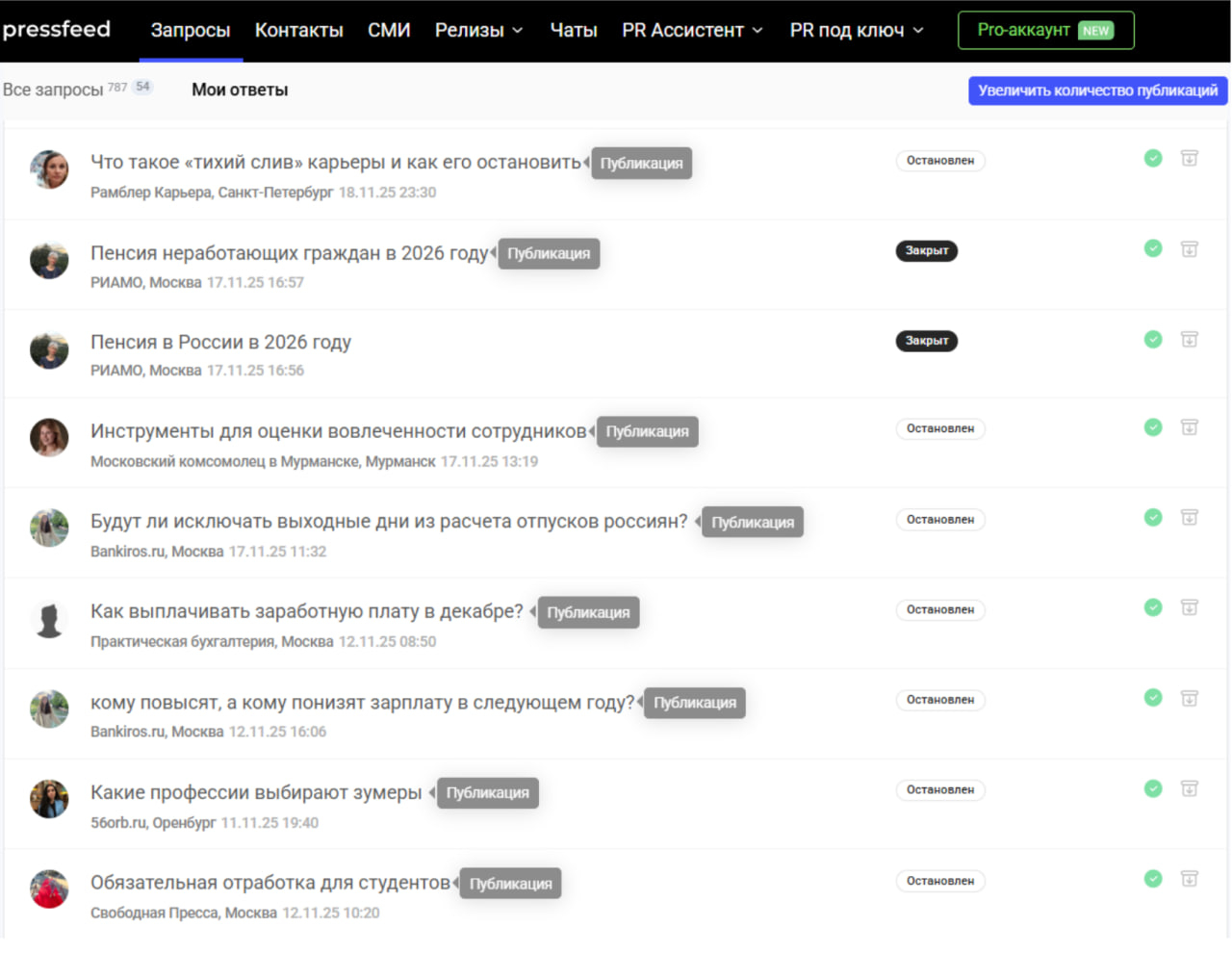The image size is (1232, 953).
Task: Archive the Будут ли исключать выходные дни request
Action: pyautogui.click(x=1190, y=518)
